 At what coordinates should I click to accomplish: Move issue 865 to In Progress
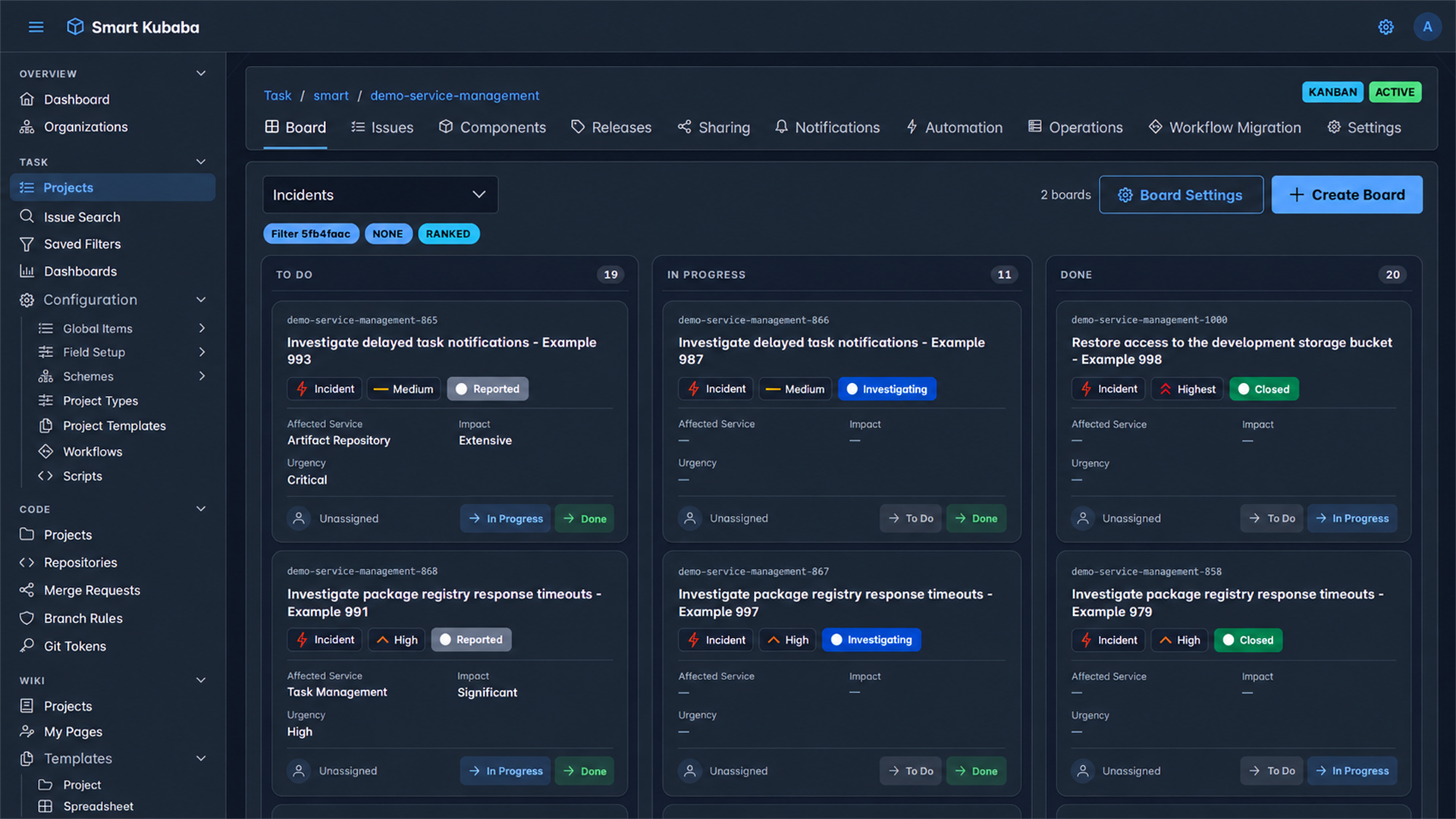click(505, 519)
